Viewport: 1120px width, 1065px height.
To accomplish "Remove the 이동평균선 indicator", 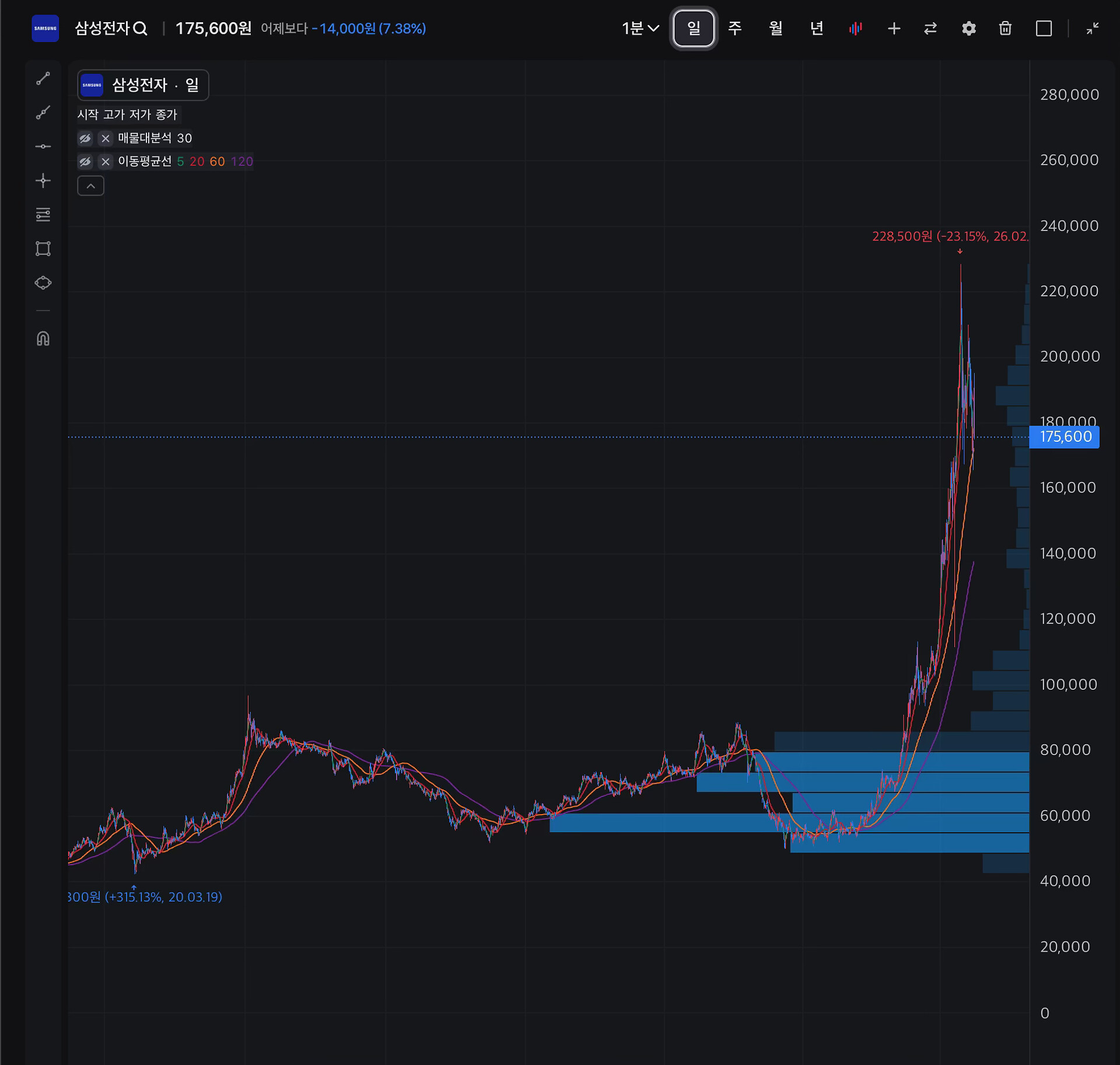I will [x=106, y=162].
